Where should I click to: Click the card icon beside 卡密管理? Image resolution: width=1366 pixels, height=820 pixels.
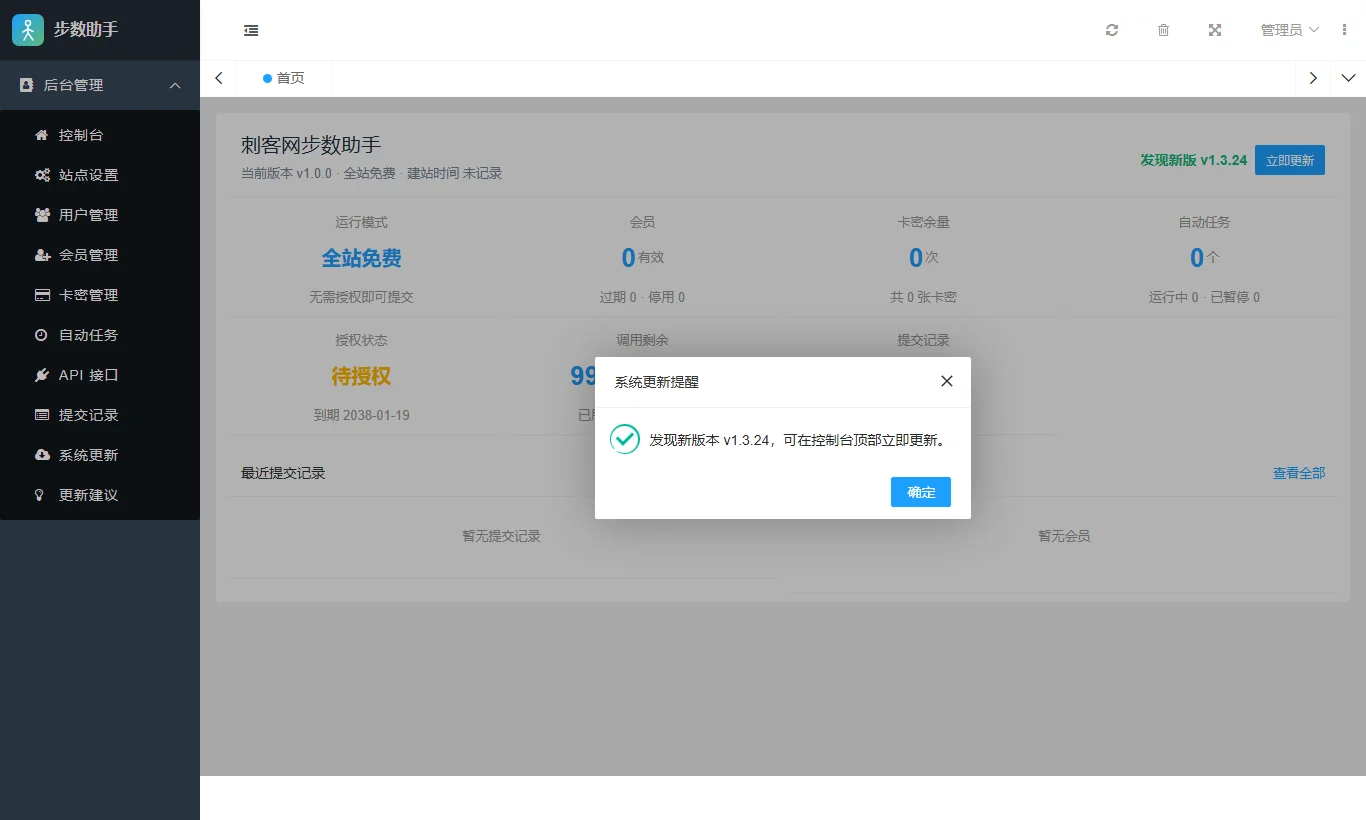point(42,295)
